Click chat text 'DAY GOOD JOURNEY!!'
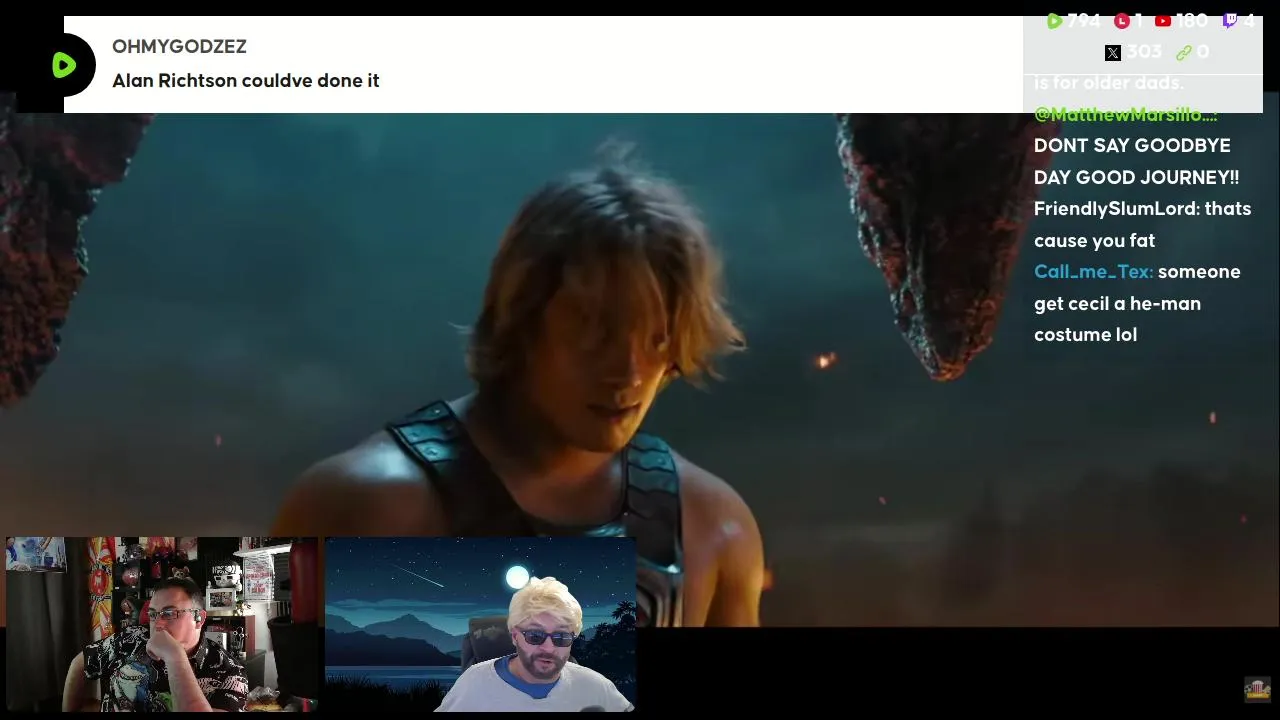This screenshot has width=1280, height=720. (1136, 177)
